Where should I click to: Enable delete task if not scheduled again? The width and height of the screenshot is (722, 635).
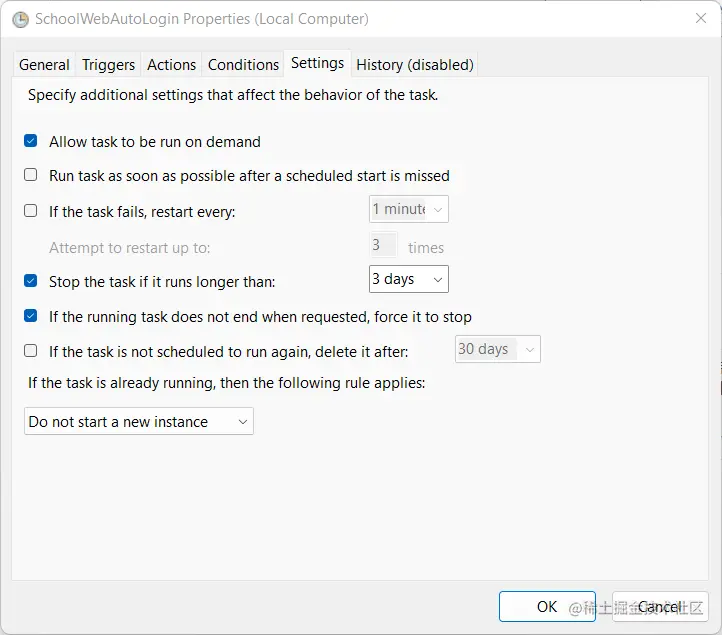pyautogui.click(x=30, y=351)
